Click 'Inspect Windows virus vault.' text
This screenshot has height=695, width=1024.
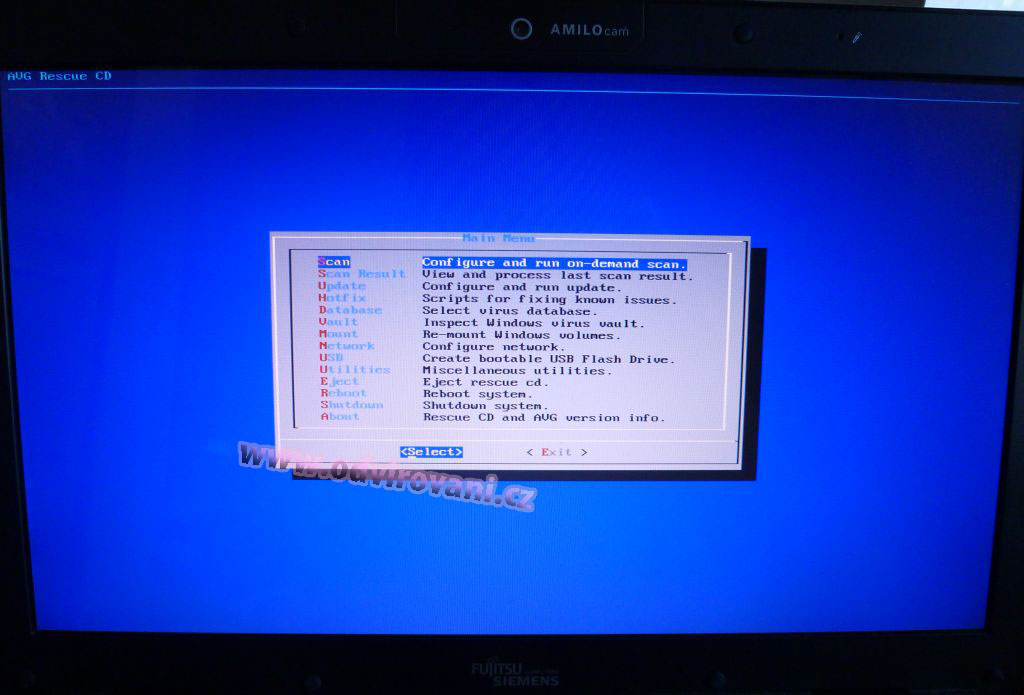tap(534, 323)
